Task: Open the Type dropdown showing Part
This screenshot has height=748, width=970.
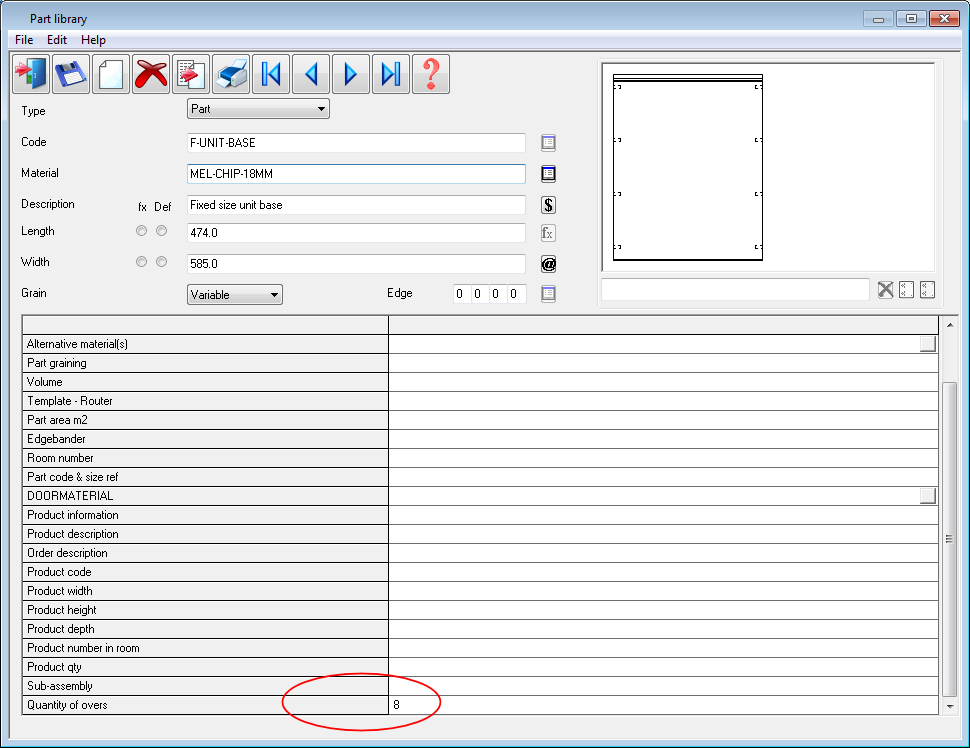Action: tap(258, 109)
